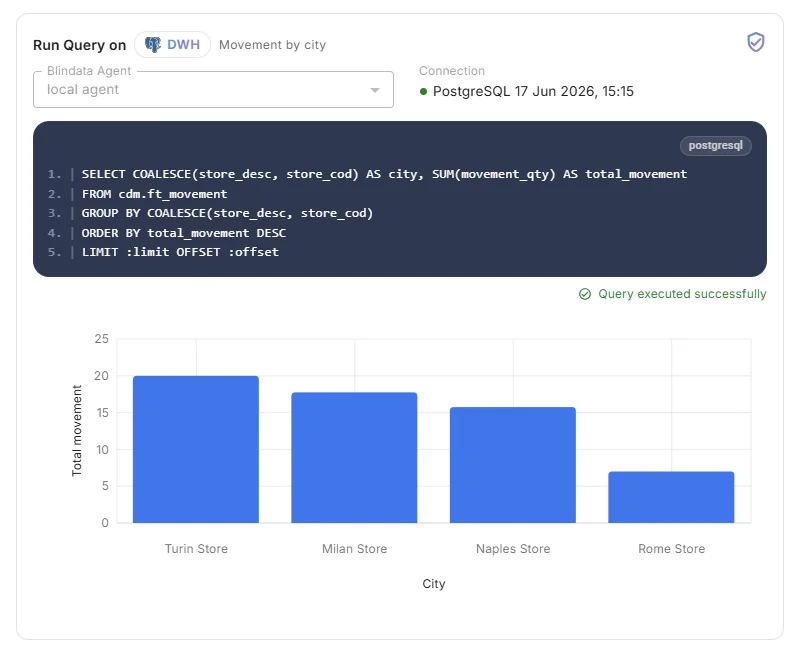Click the Rome Store axis label

(x=672, y=548)
